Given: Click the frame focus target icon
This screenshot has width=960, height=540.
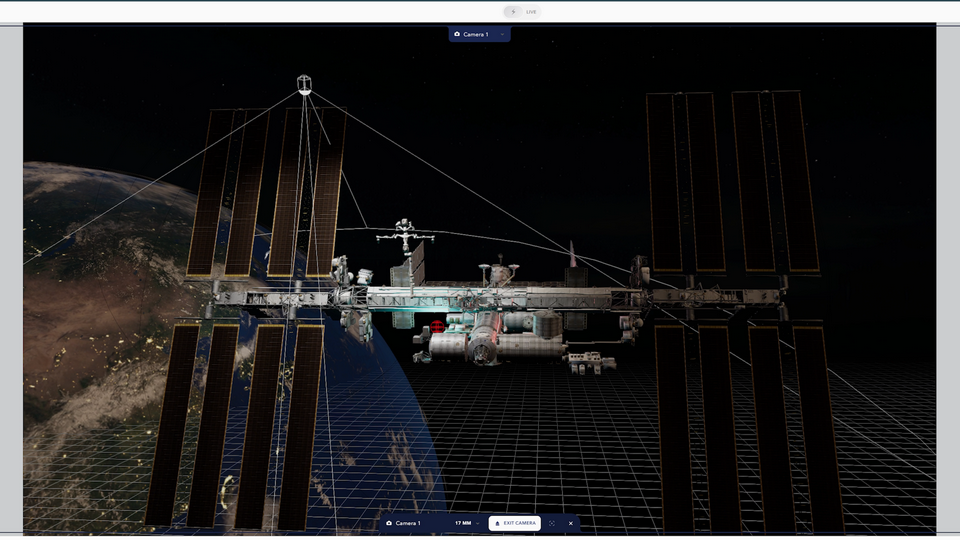Looking at the screenshot, I should point(552,523).
